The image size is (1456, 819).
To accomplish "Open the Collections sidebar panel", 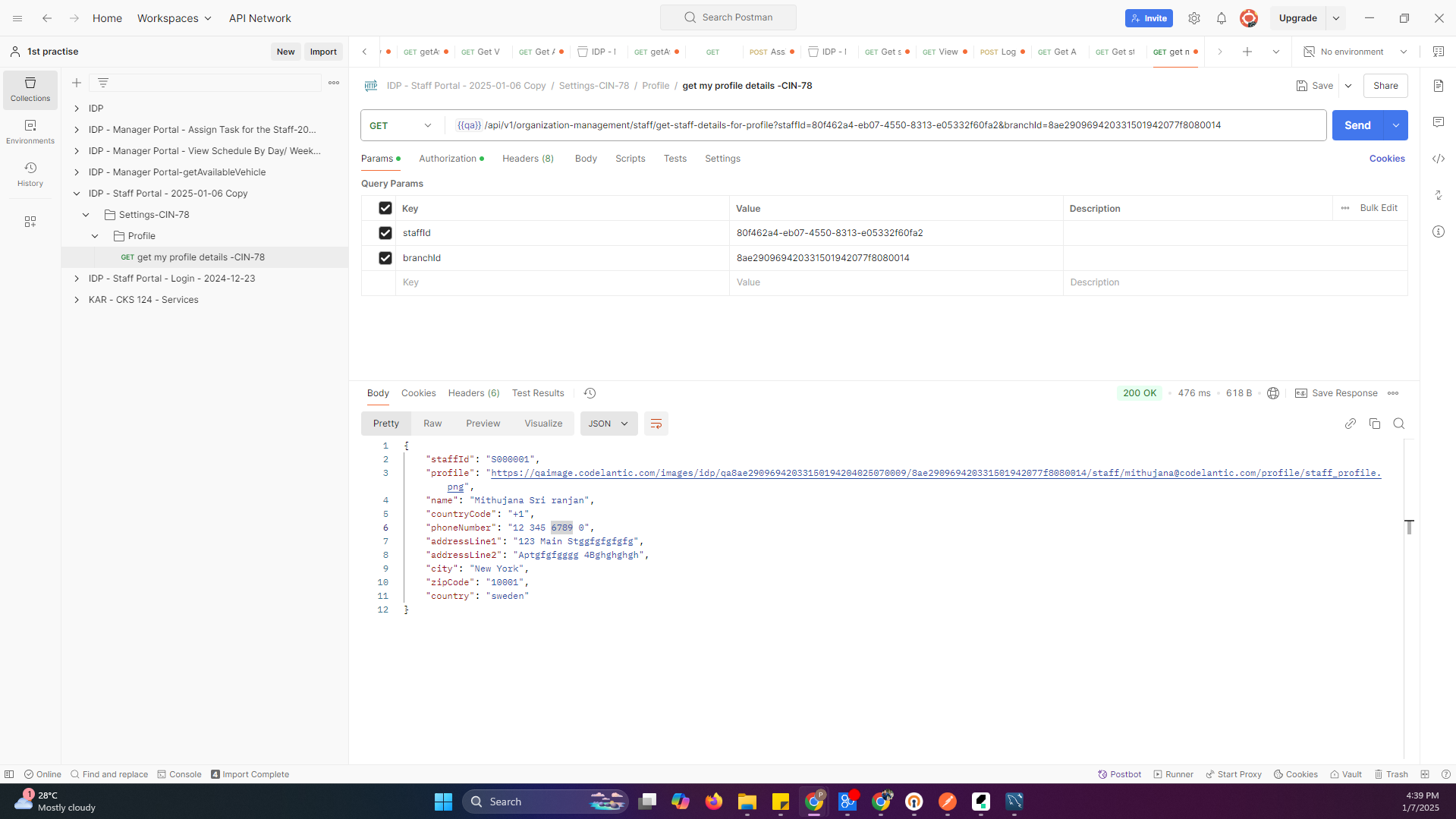I will [30, 90].
